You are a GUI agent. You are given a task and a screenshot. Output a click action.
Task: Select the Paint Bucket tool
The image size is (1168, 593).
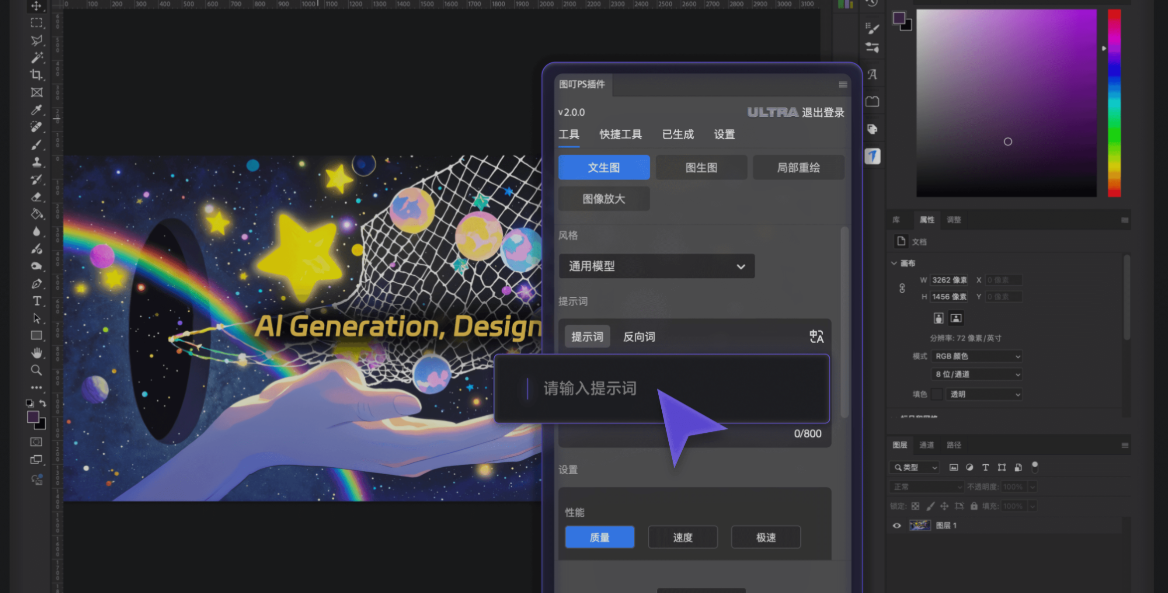pos(36,214)
